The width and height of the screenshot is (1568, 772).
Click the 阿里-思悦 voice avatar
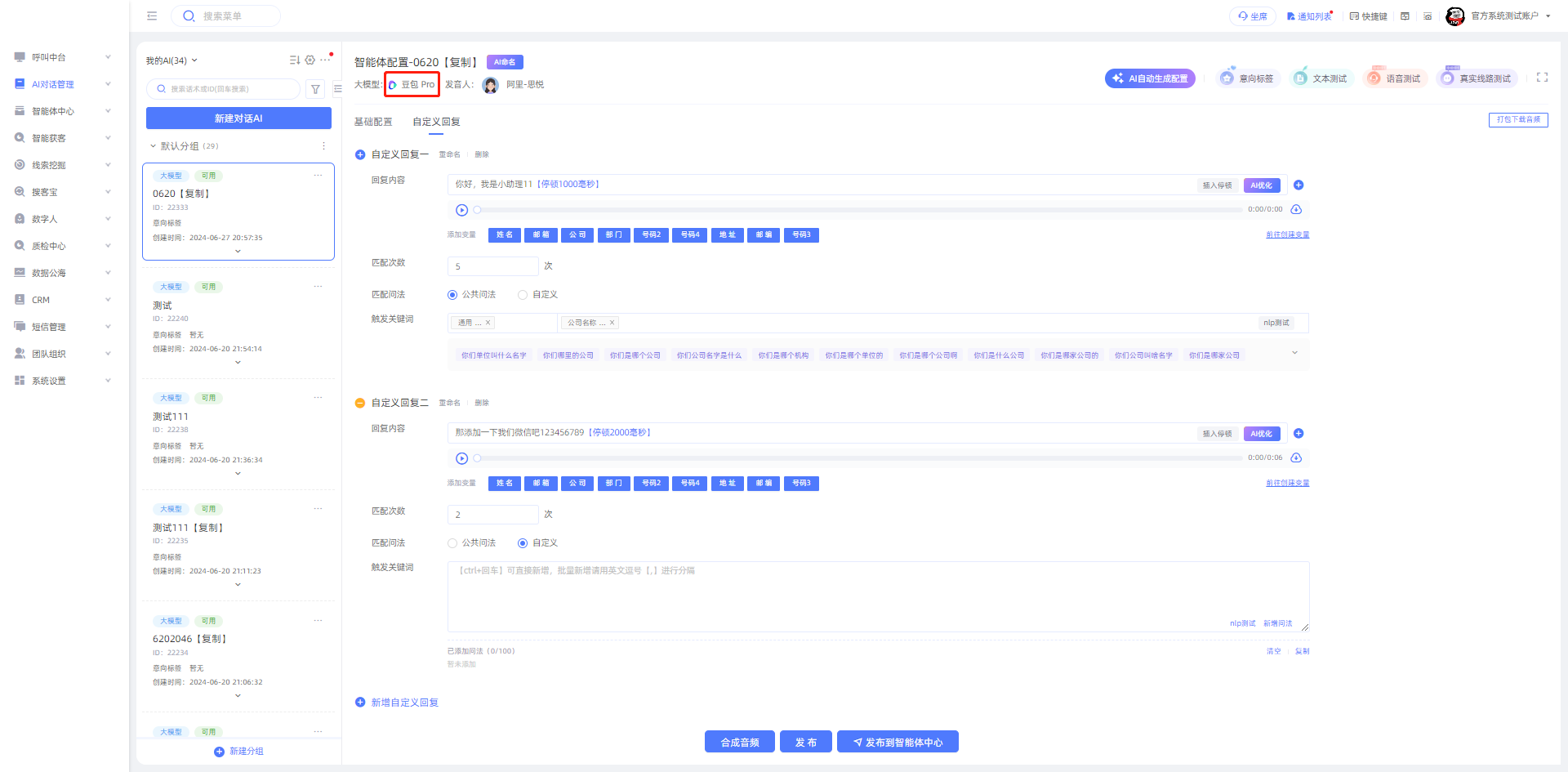pos(490,85)
